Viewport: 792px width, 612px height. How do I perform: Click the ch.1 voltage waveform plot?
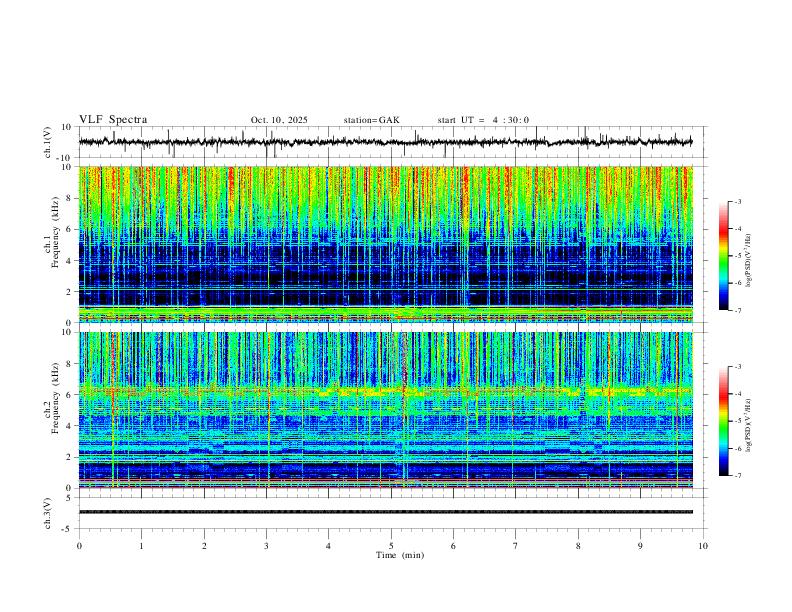tap(393, 142)
